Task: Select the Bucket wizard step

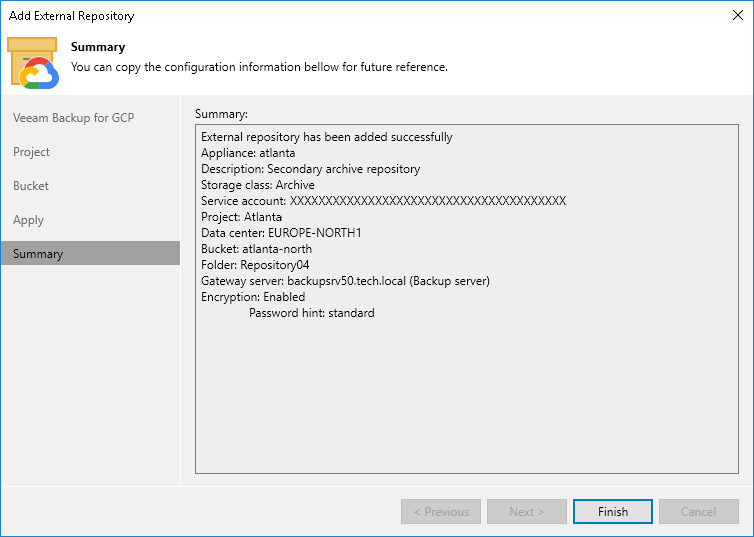Action: coord(31,186)
